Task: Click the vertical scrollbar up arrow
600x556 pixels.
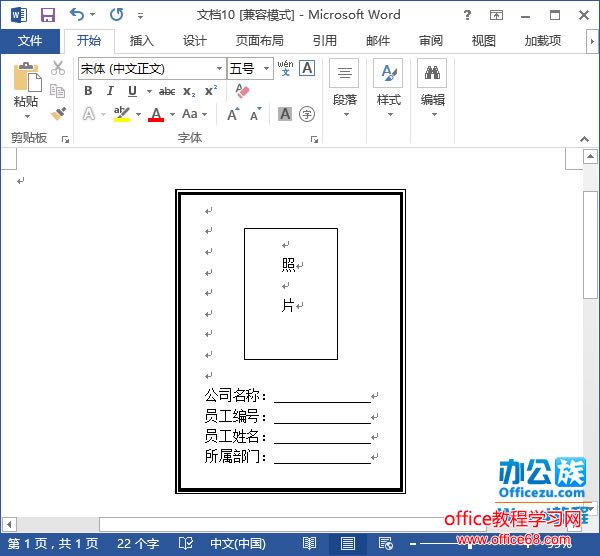Action: 590,156
